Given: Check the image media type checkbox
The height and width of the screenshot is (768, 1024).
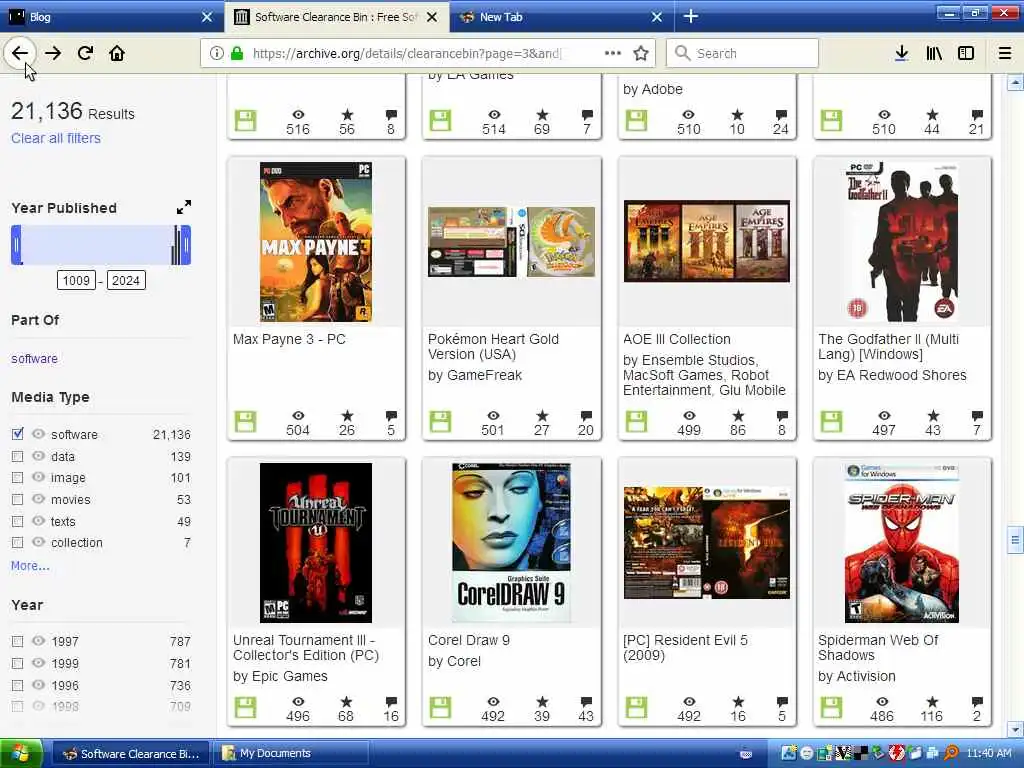Looking at the screenshot, I should click(18, 477).
